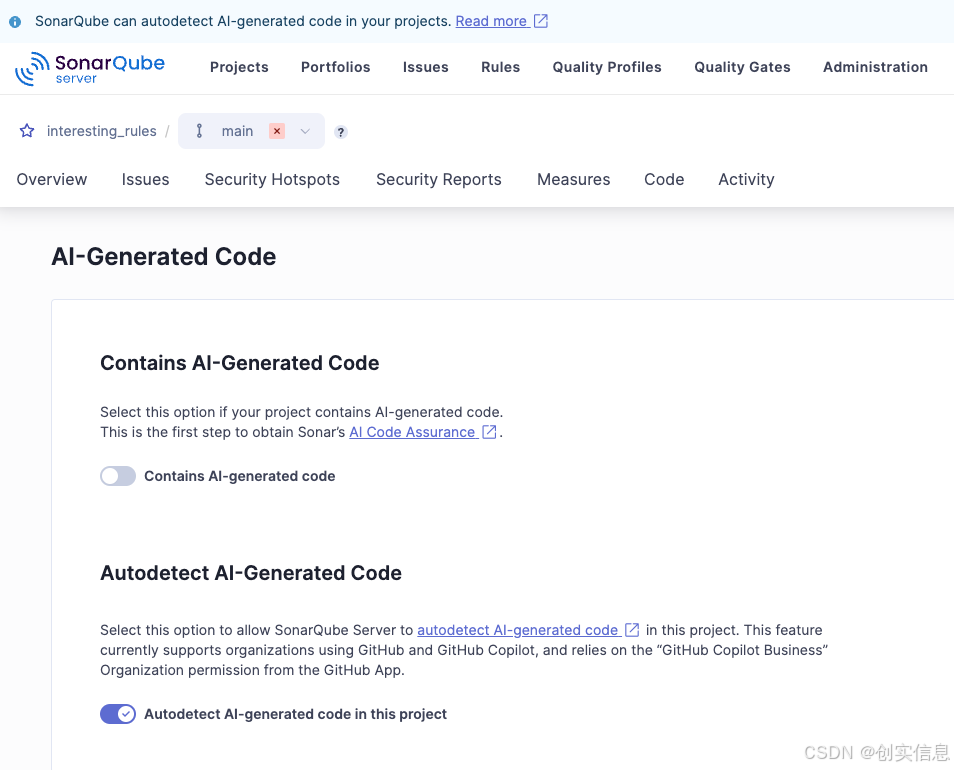Open Quality Gates

tap(742, 67)
